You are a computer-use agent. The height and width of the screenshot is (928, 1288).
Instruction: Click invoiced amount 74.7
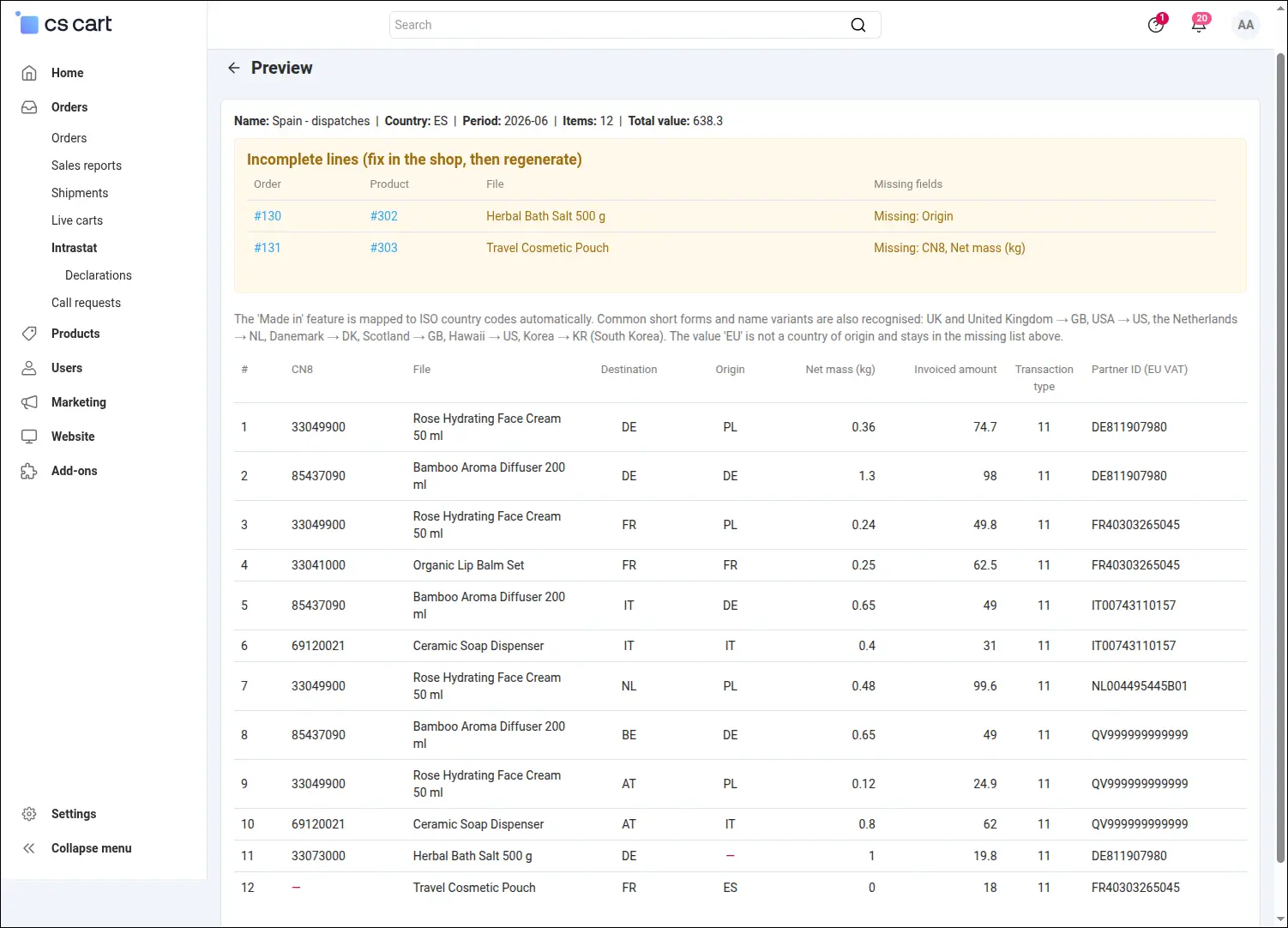tap(984, 427)
